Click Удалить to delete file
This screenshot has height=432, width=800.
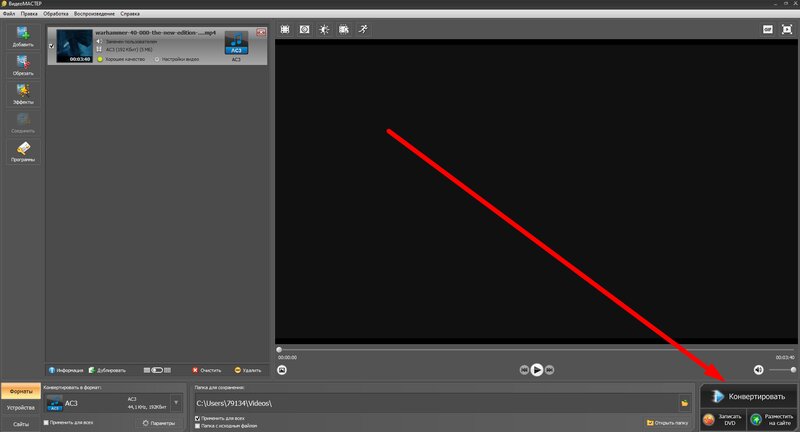[x=248, y=370]
